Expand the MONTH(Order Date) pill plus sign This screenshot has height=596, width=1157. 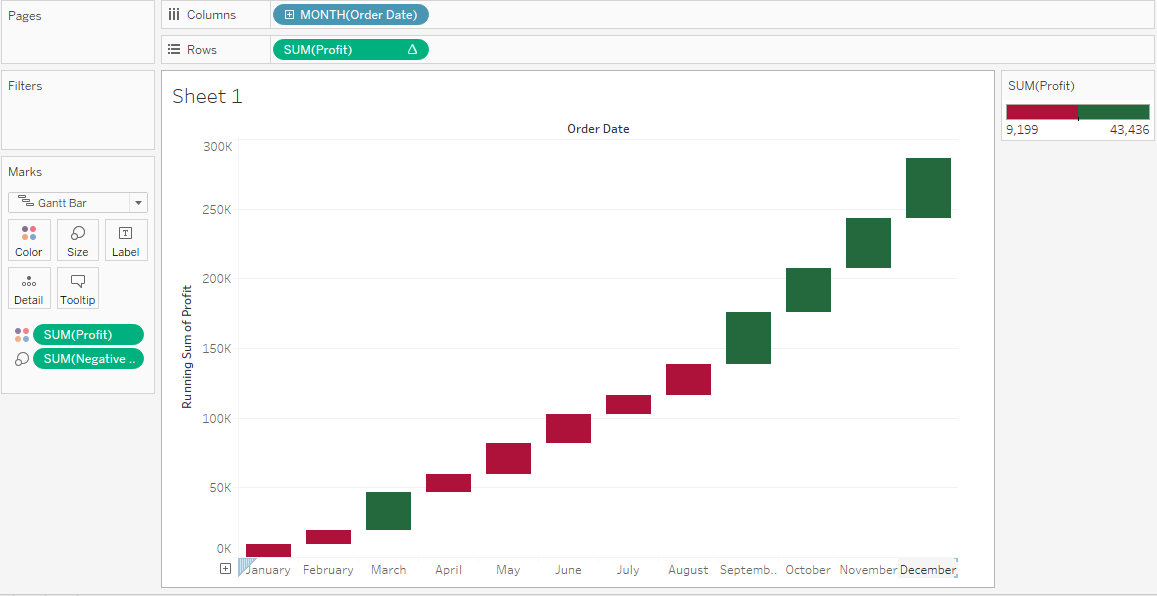[x=289, y=15]
